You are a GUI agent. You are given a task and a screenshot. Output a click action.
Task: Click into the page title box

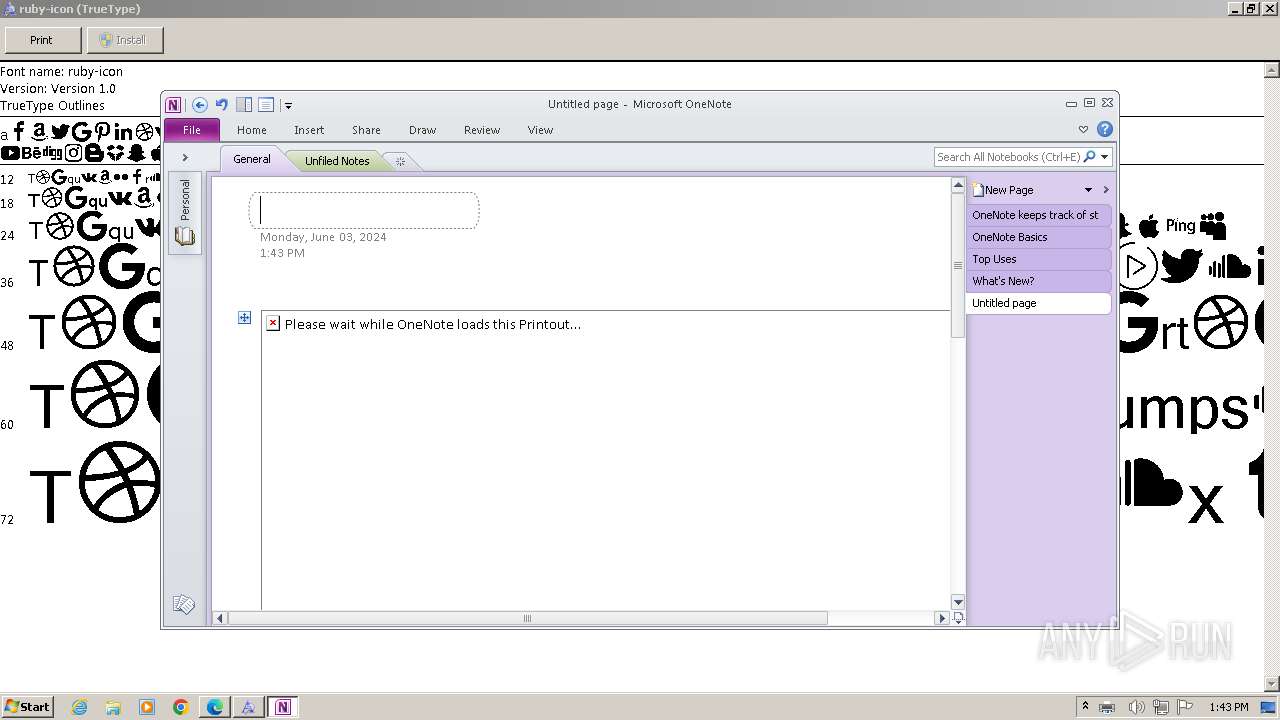pos(364,210)
